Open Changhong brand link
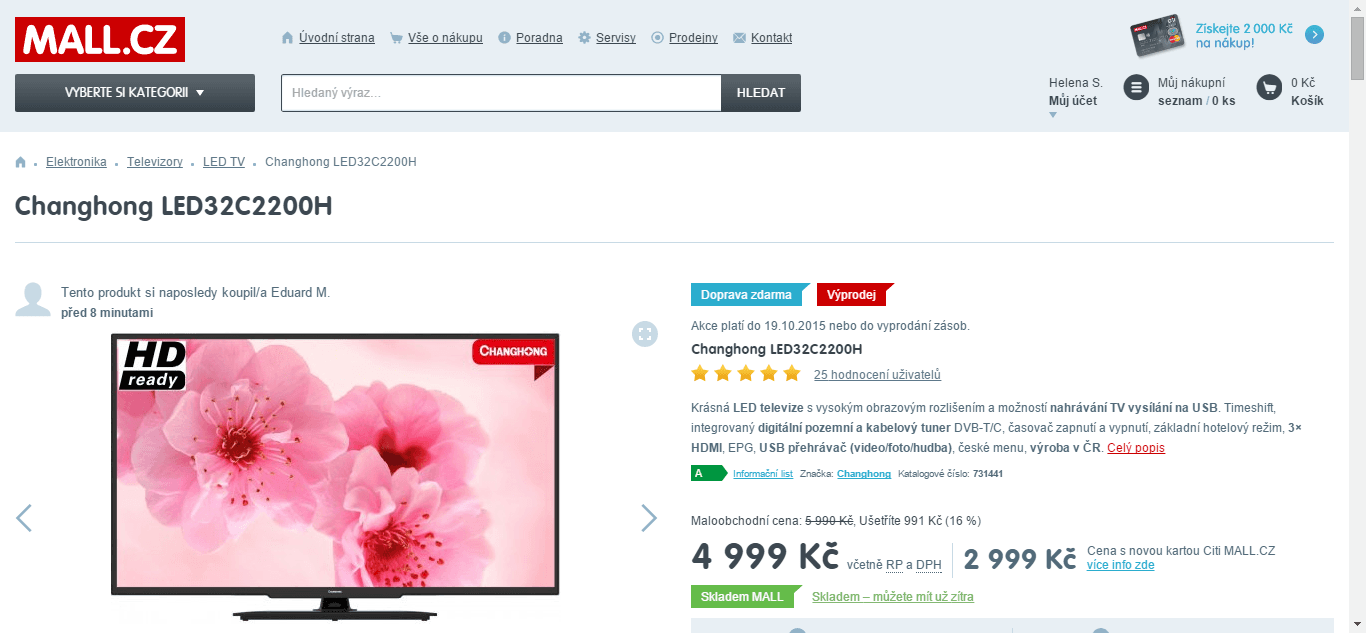Image resolution: width=1366 pixels, height=633 pixels. 864,474
